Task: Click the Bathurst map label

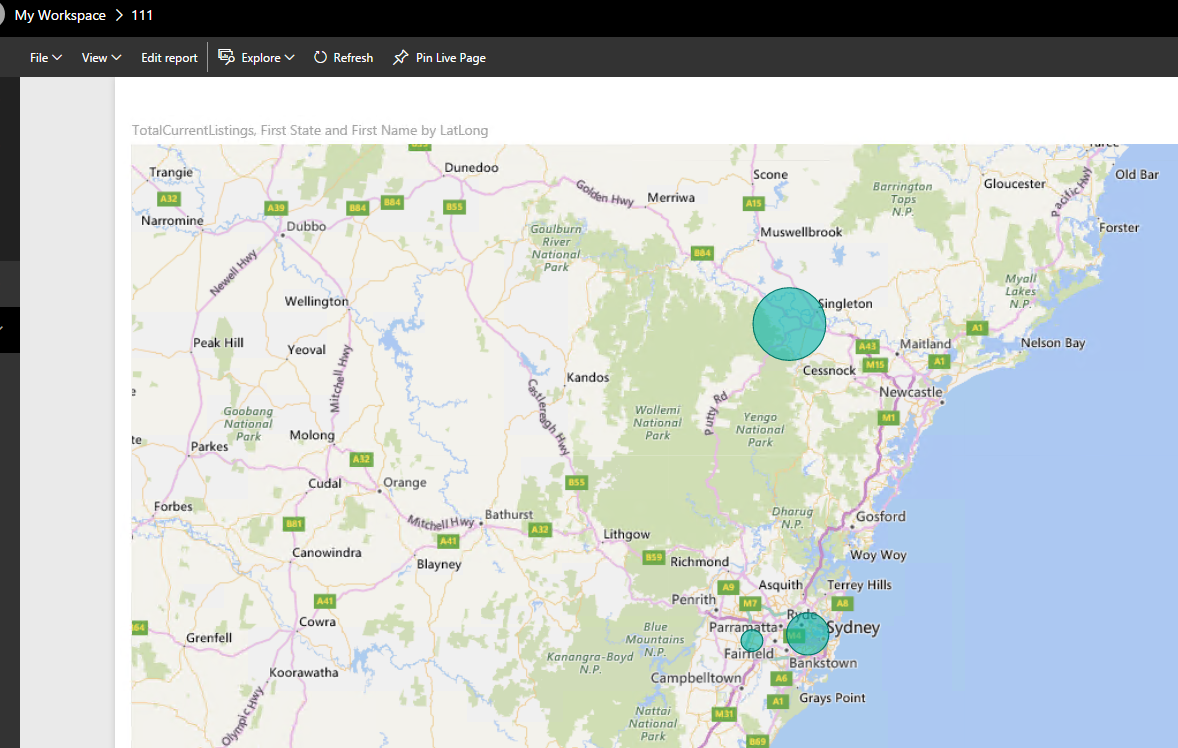Action: pyautogui.click(x=509, y=514)
